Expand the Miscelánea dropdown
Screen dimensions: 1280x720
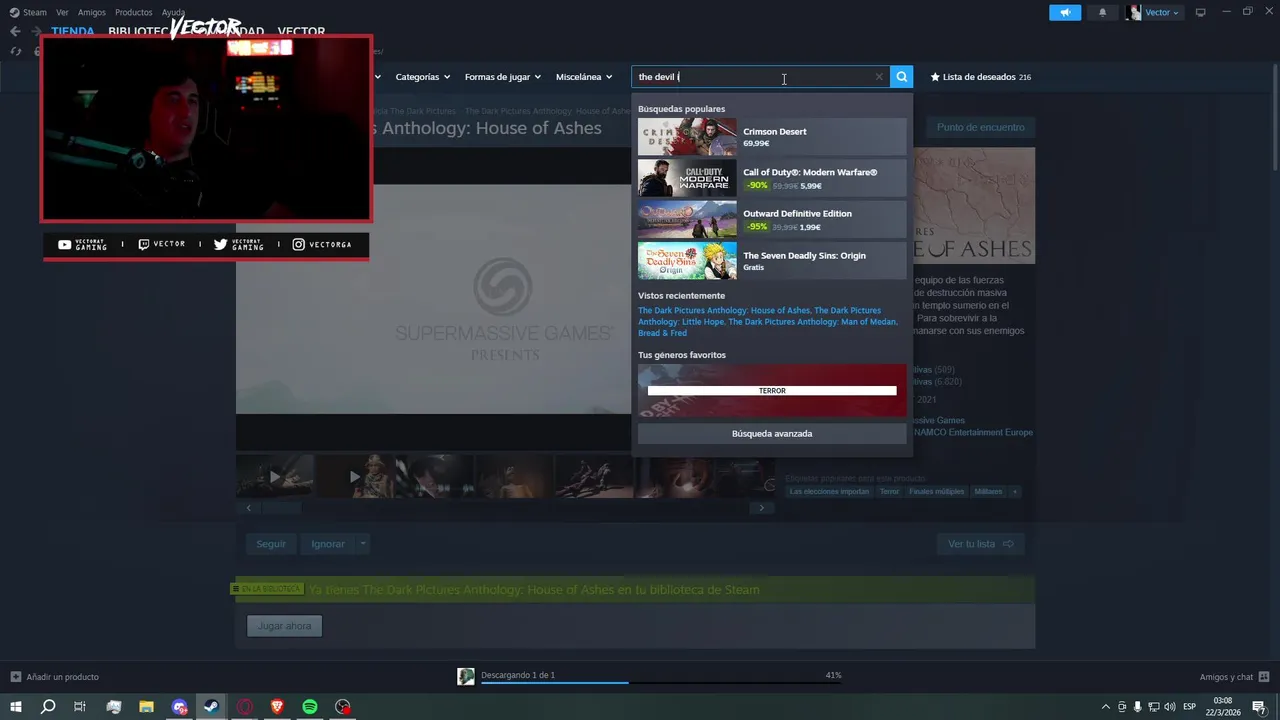(584, 77)
